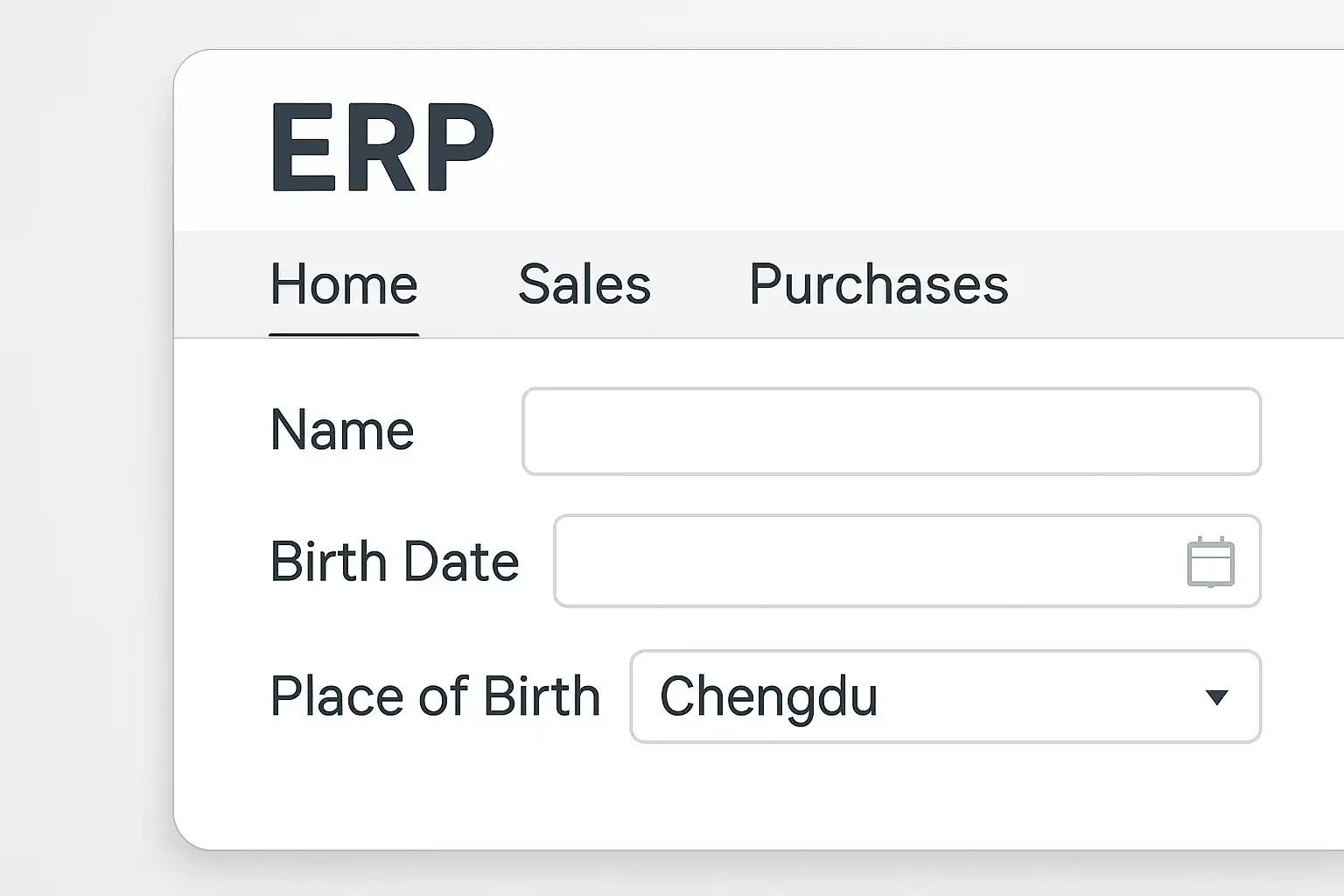The width and height of the screenshot is (1344, 896).
Task: Click empty form space below Place of Birth
Action: 700,796
